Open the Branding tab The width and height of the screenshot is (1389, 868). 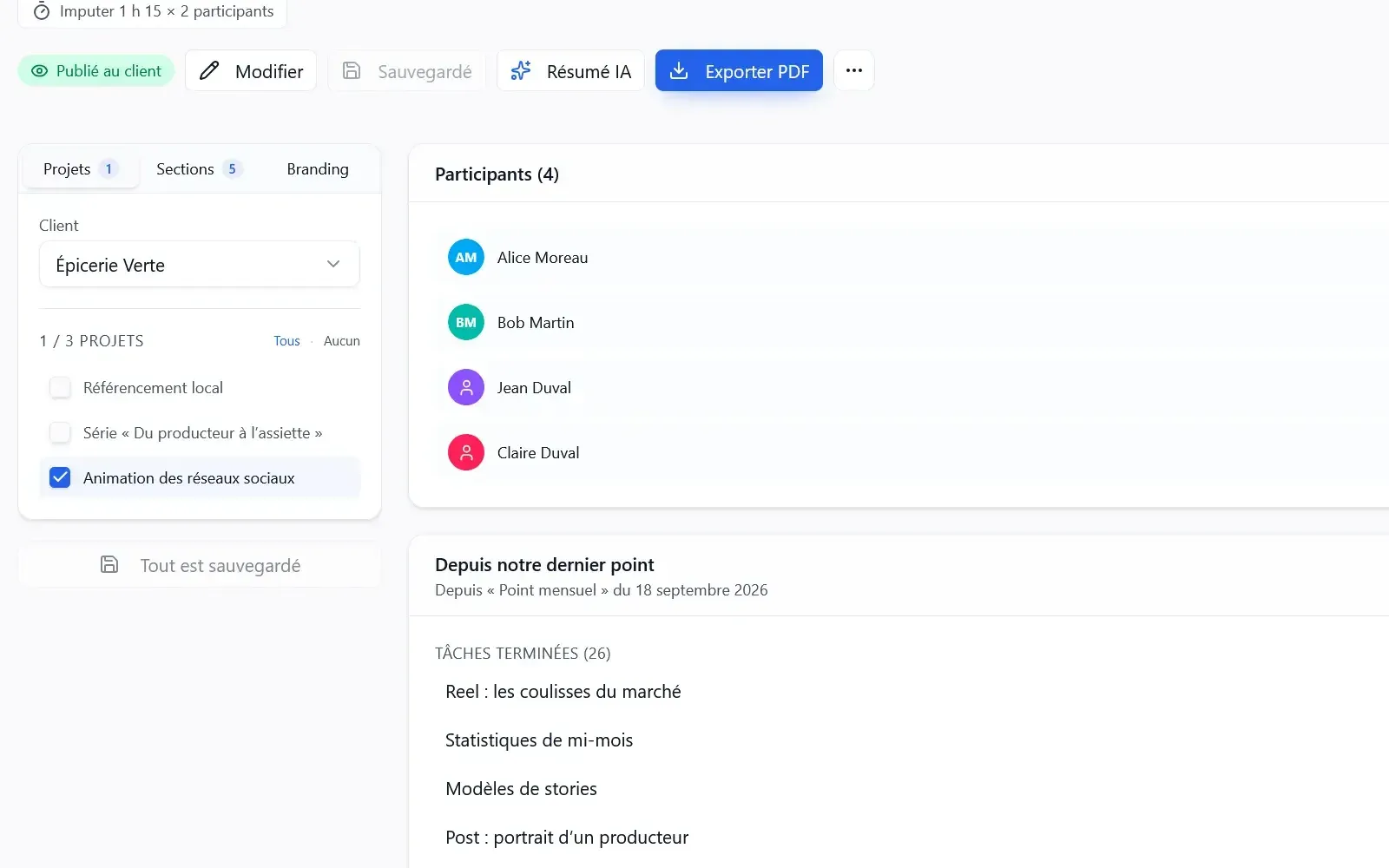(318, 169)
